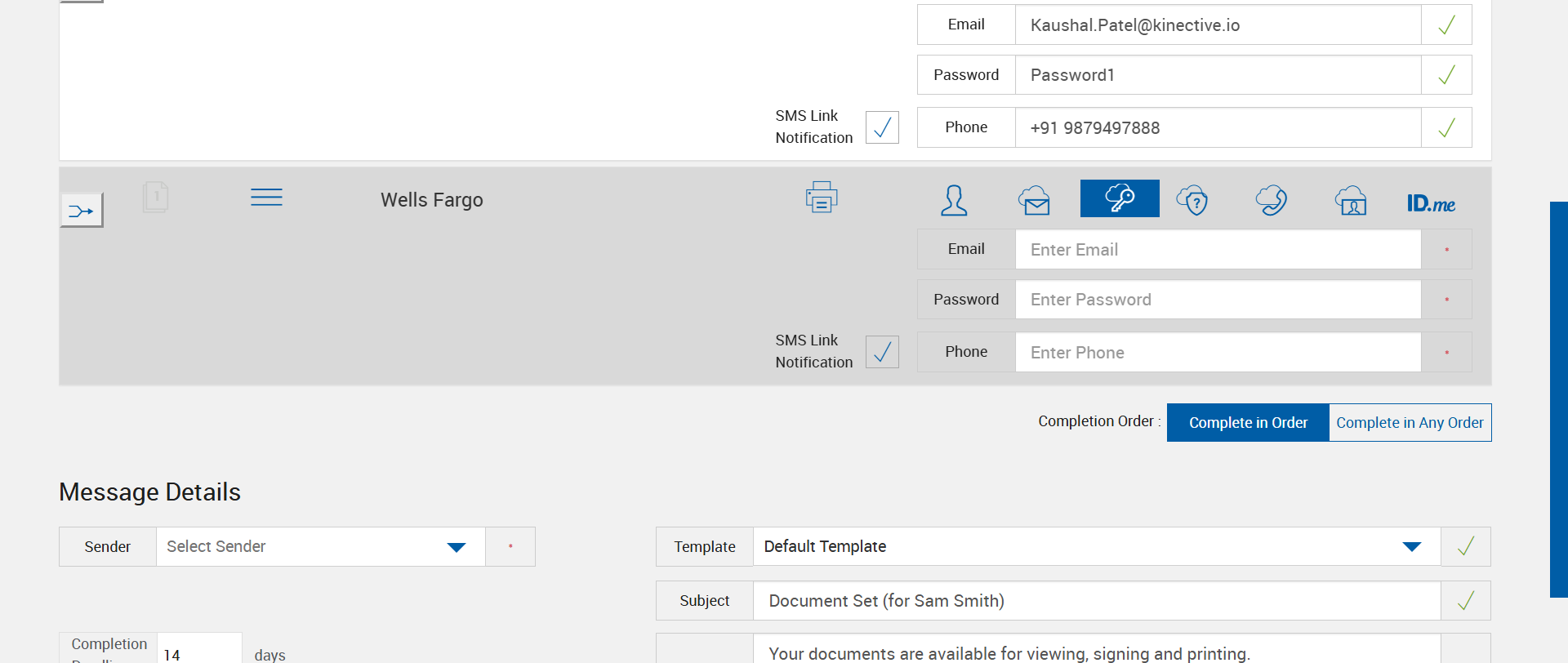This screenshot has height=663, width=1568.
Task: Uncheck SMS Link Notification for Kaushal Patel
Action: pos(882,127)
